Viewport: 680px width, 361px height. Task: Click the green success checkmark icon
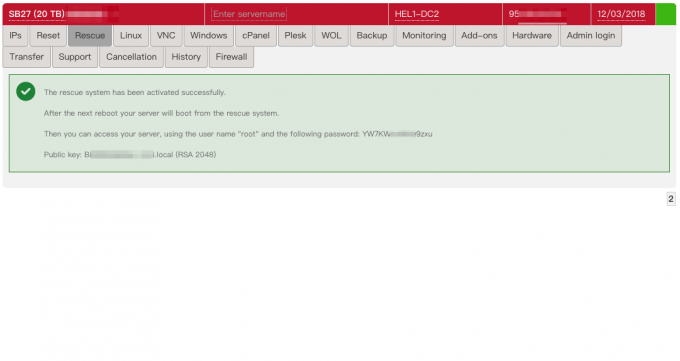point(26,92)
